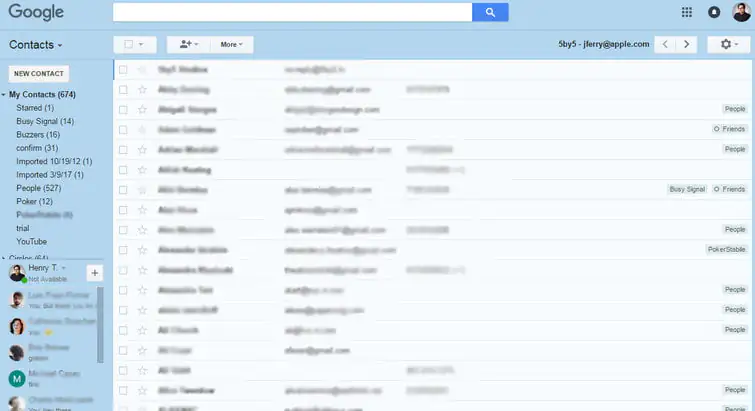Star the contact tagged PokerStable
Image resolution: width=755 pixels, height=411 pixels.
142,250
